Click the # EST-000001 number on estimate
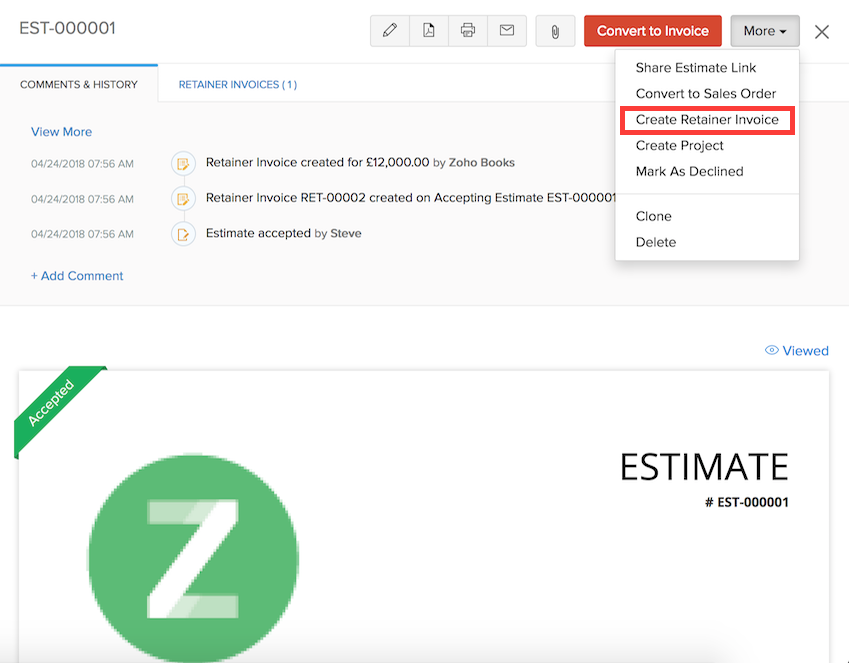Image resolution: width=849 pixels, height=663 pixels. click(x=747, y=503)
